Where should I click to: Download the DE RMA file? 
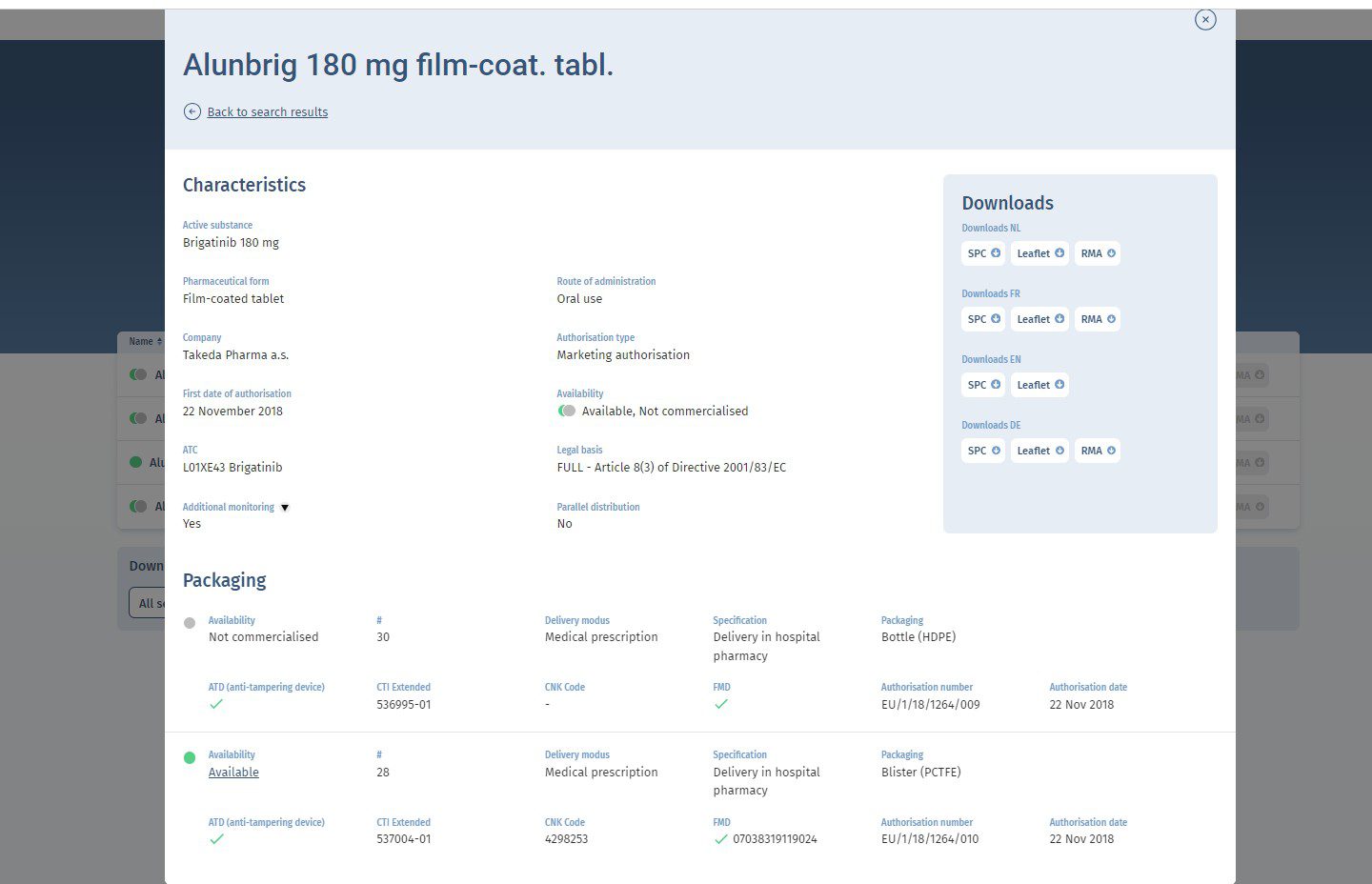point(1098,451)
